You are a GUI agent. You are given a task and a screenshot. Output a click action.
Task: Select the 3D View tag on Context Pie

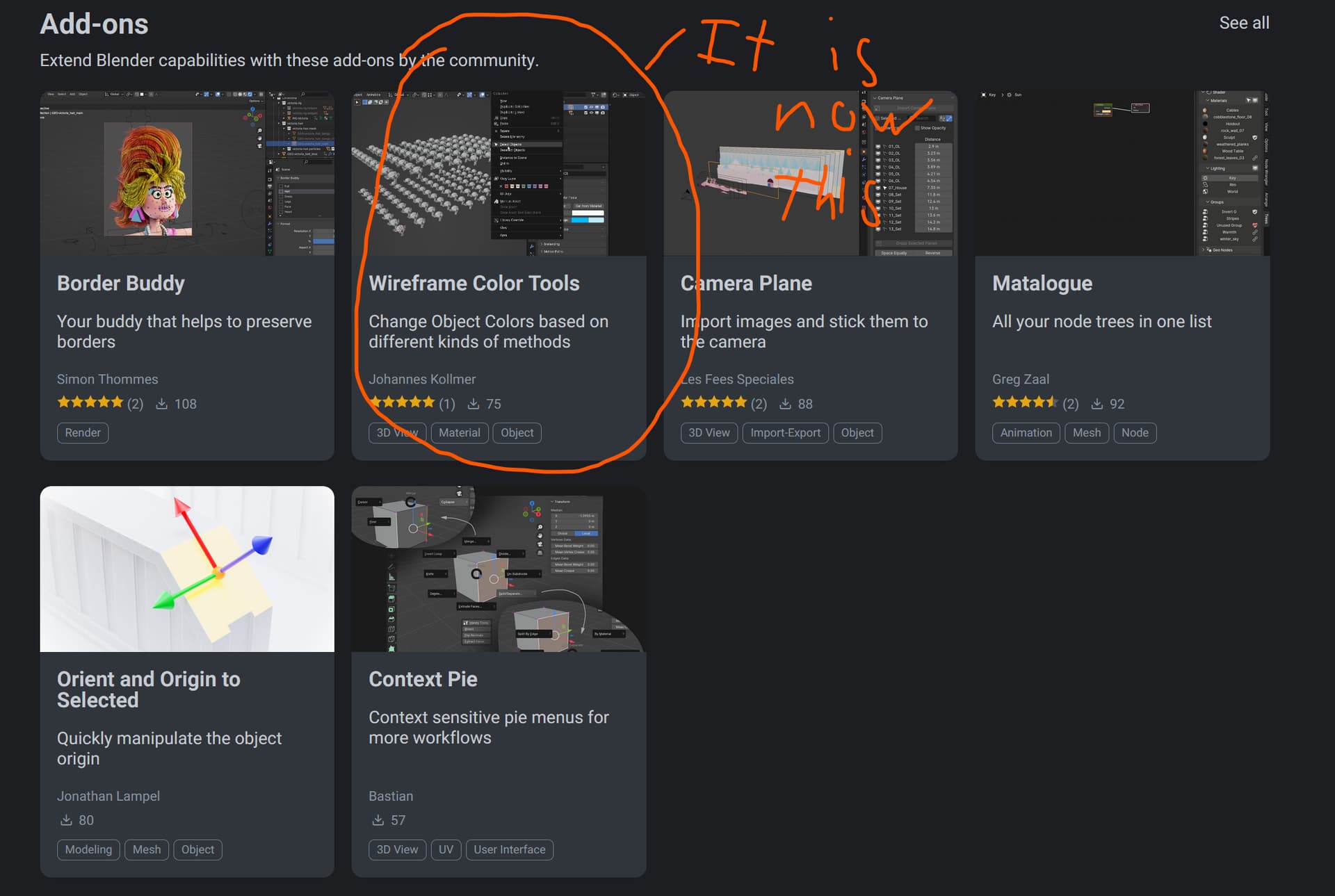click(398, 849)
